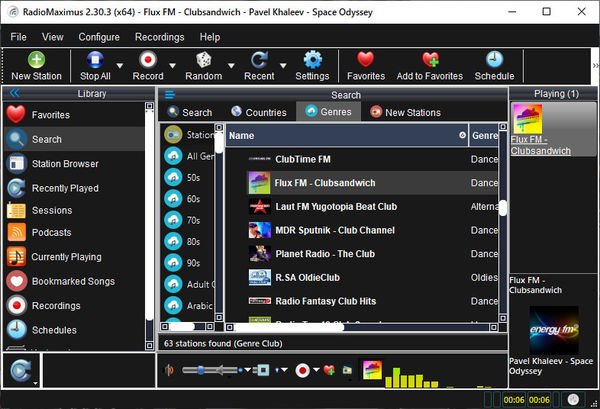600x409 pixels.
Task: Click the Stop All toolbar button
Action: pyautogui.click(x=95, y=66)
